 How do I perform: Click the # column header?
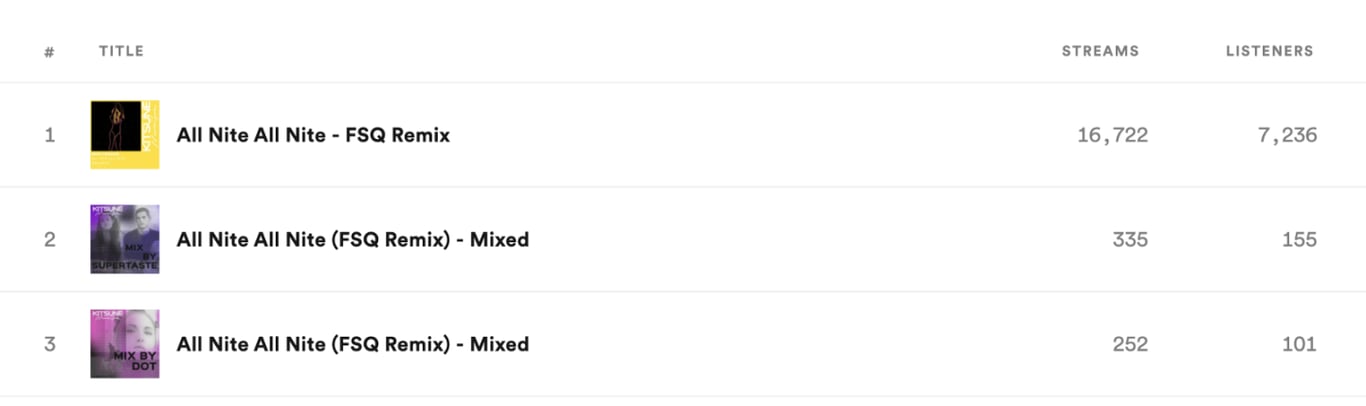[x=49, y=52]
